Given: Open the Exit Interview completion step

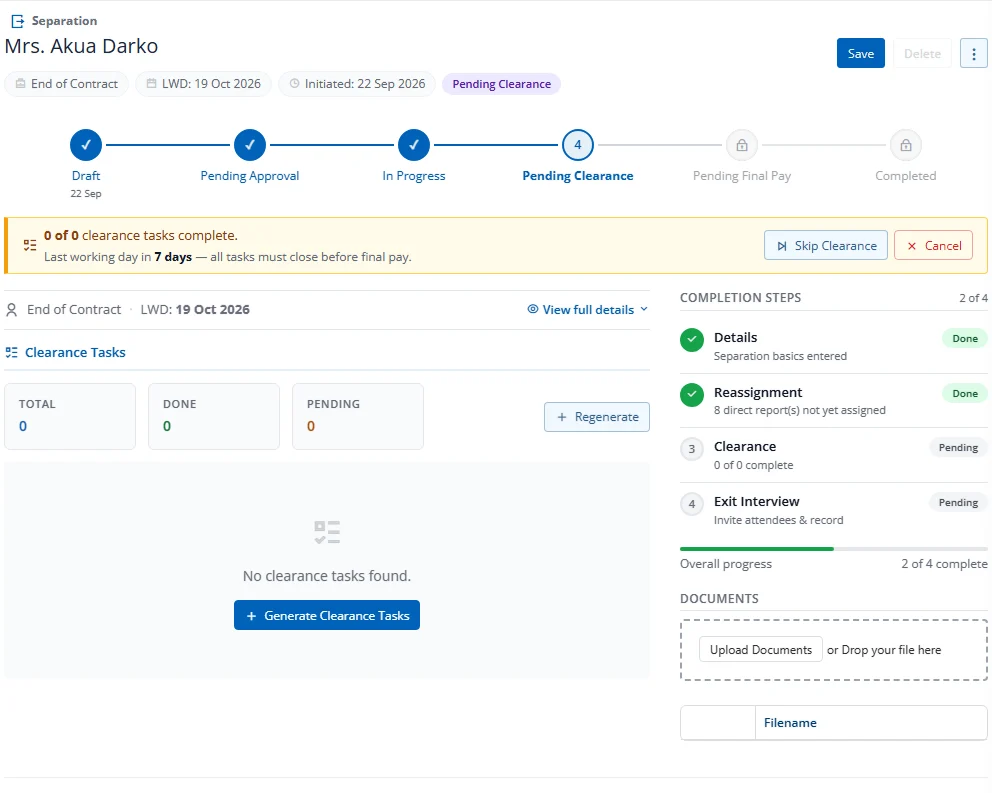Looking at the screenshot, I should pos(833,510).
